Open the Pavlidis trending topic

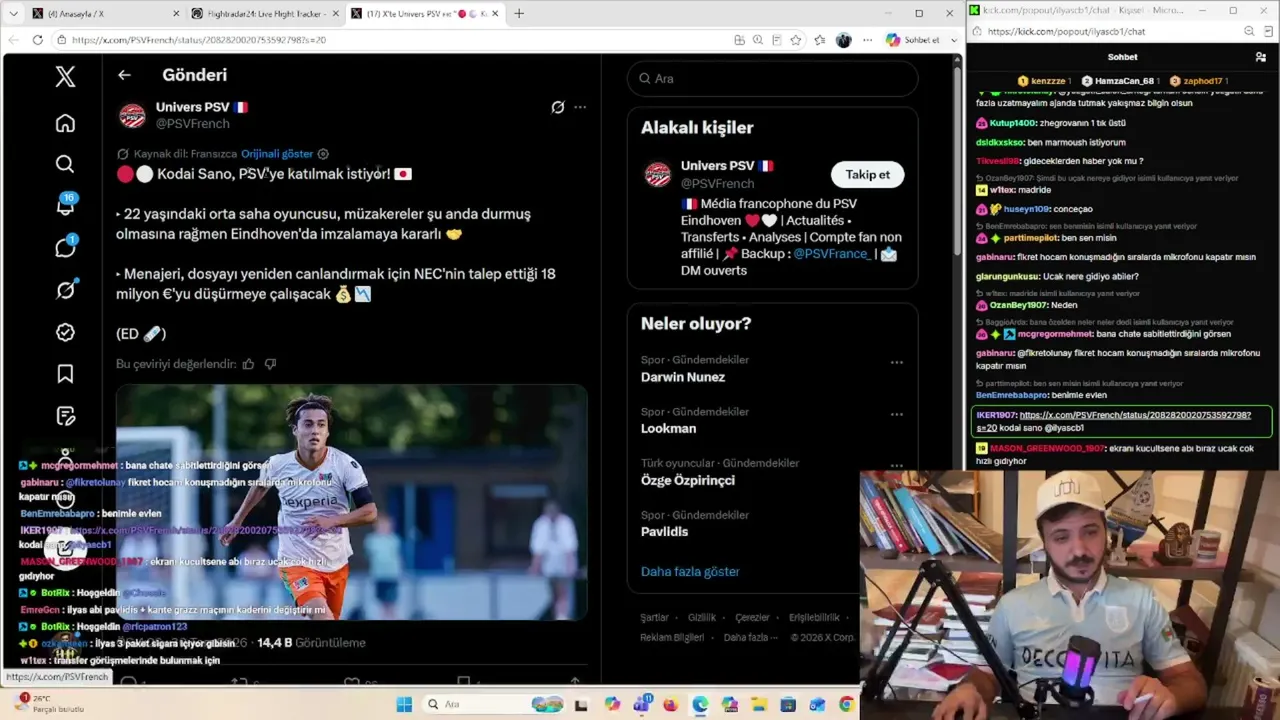click(x=664, y=531)
